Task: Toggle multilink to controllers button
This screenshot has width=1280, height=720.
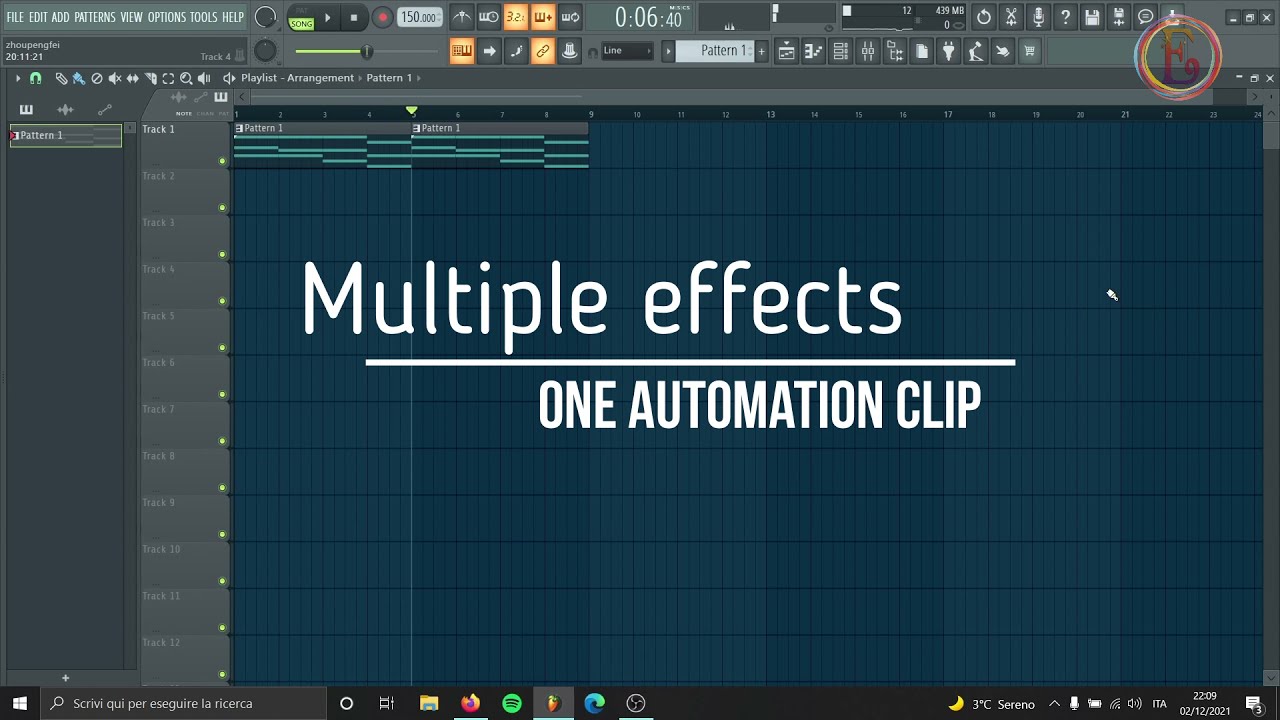Action: (x=543, y=51)
